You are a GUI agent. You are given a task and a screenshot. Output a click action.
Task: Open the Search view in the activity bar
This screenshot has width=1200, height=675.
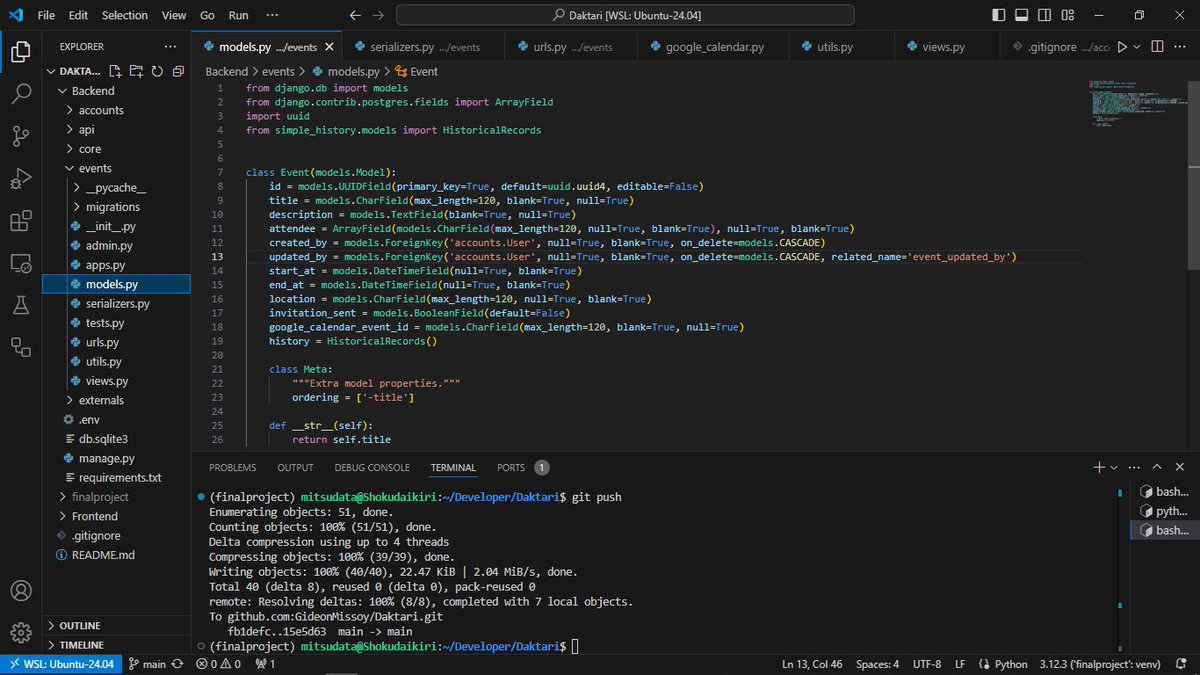click(x=20, y=94)
